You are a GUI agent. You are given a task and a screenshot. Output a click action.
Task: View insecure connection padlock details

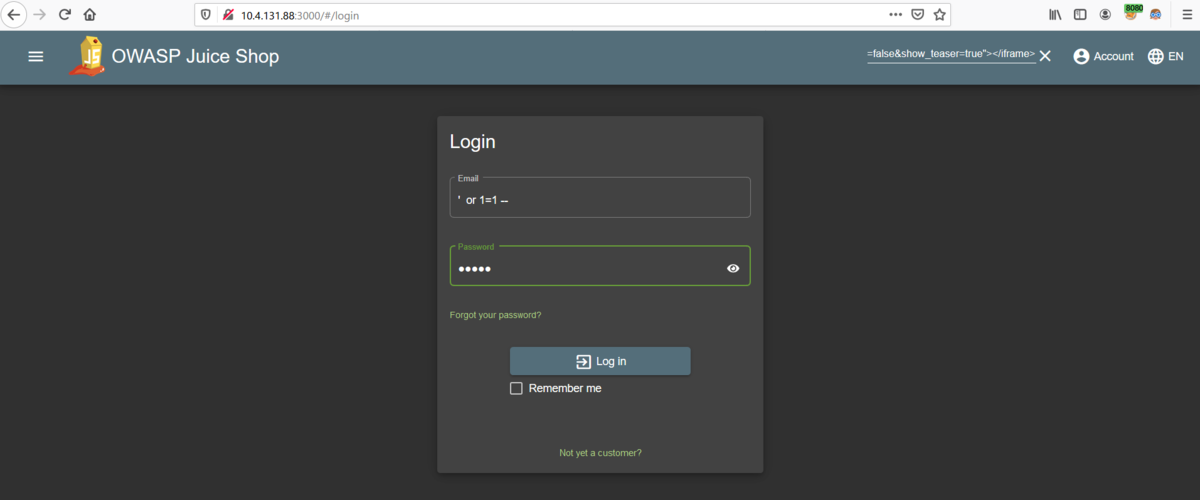[228, 15]
